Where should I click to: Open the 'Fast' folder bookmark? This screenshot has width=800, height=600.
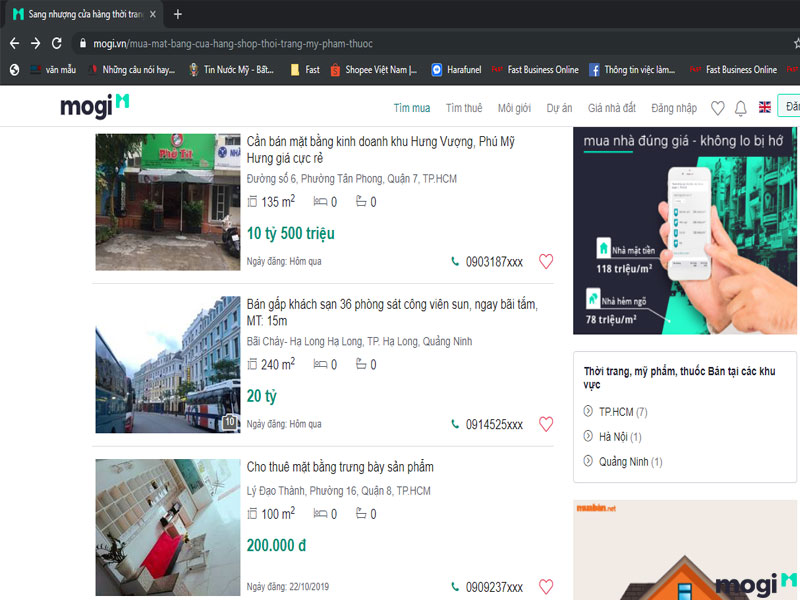(x=305, y=70)
